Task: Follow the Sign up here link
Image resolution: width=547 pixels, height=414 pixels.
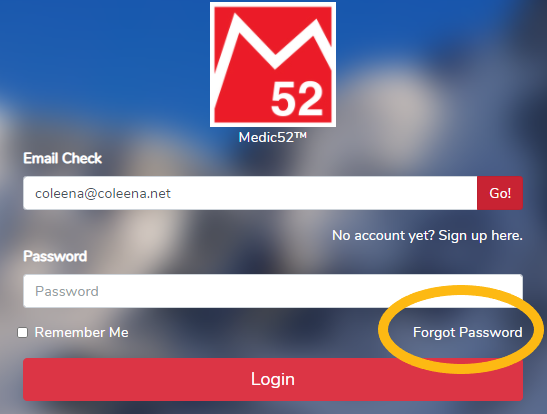Action: (x=480, y=235)
